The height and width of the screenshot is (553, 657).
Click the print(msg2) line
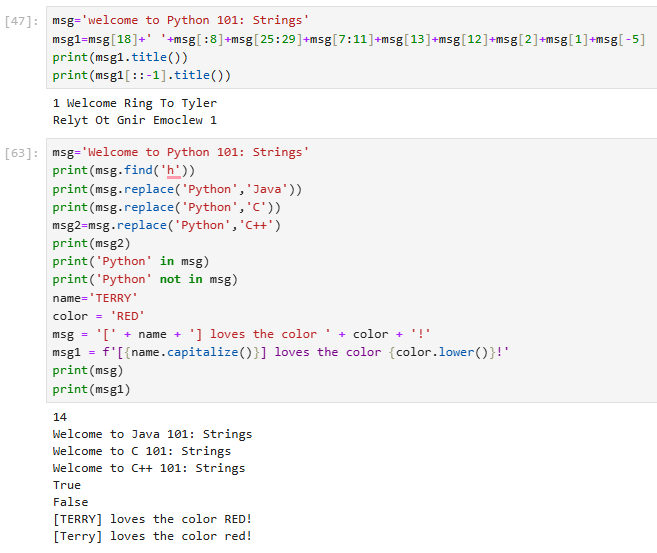(91, 243)
